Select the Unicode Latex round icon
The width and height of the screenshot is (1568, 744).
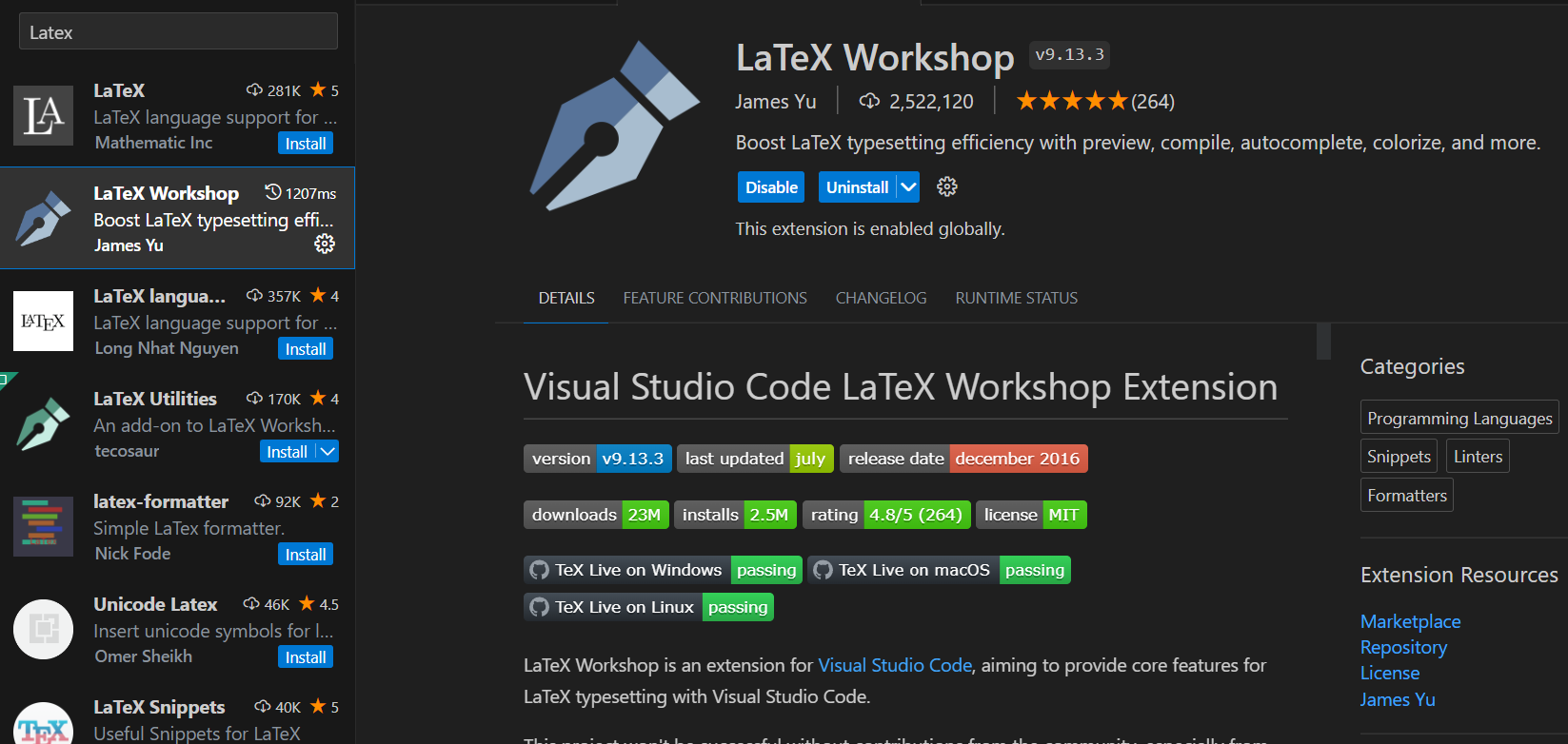[43, 629]
